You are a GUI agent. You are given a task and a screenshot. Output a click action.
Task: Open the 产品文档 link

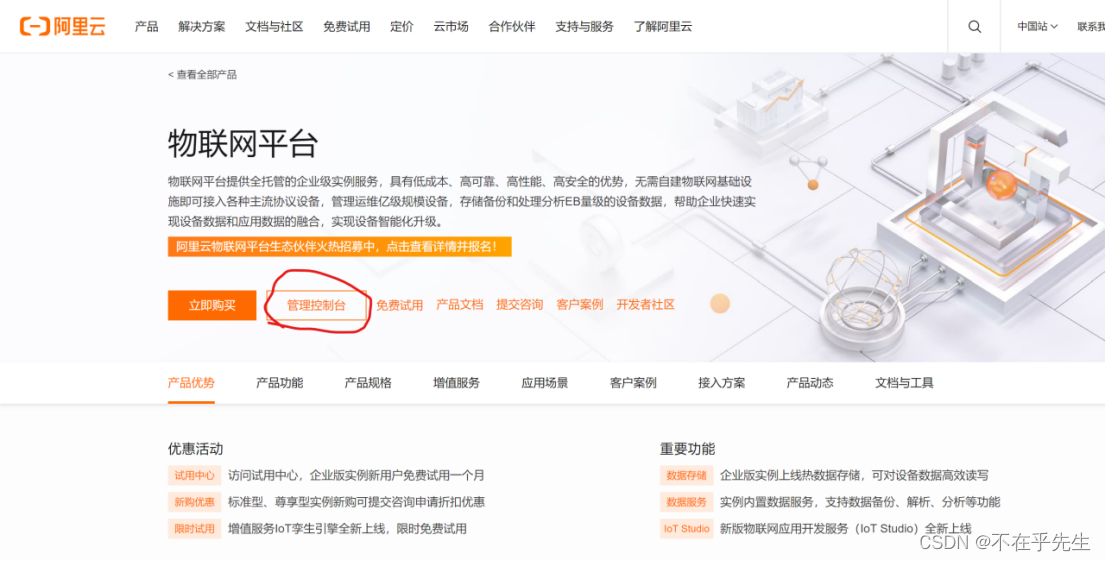(460, 305)
